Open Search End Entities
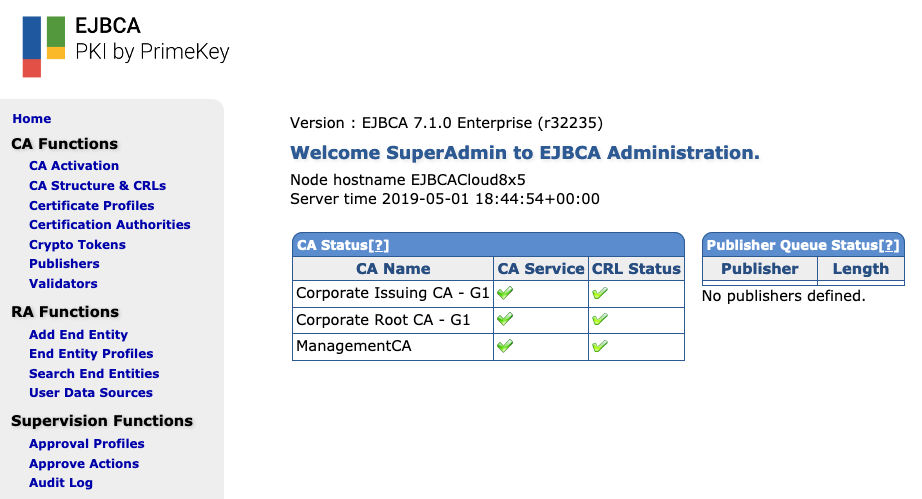Image resolution: width=922 pixels, height=499 pixels. point(94,374)
